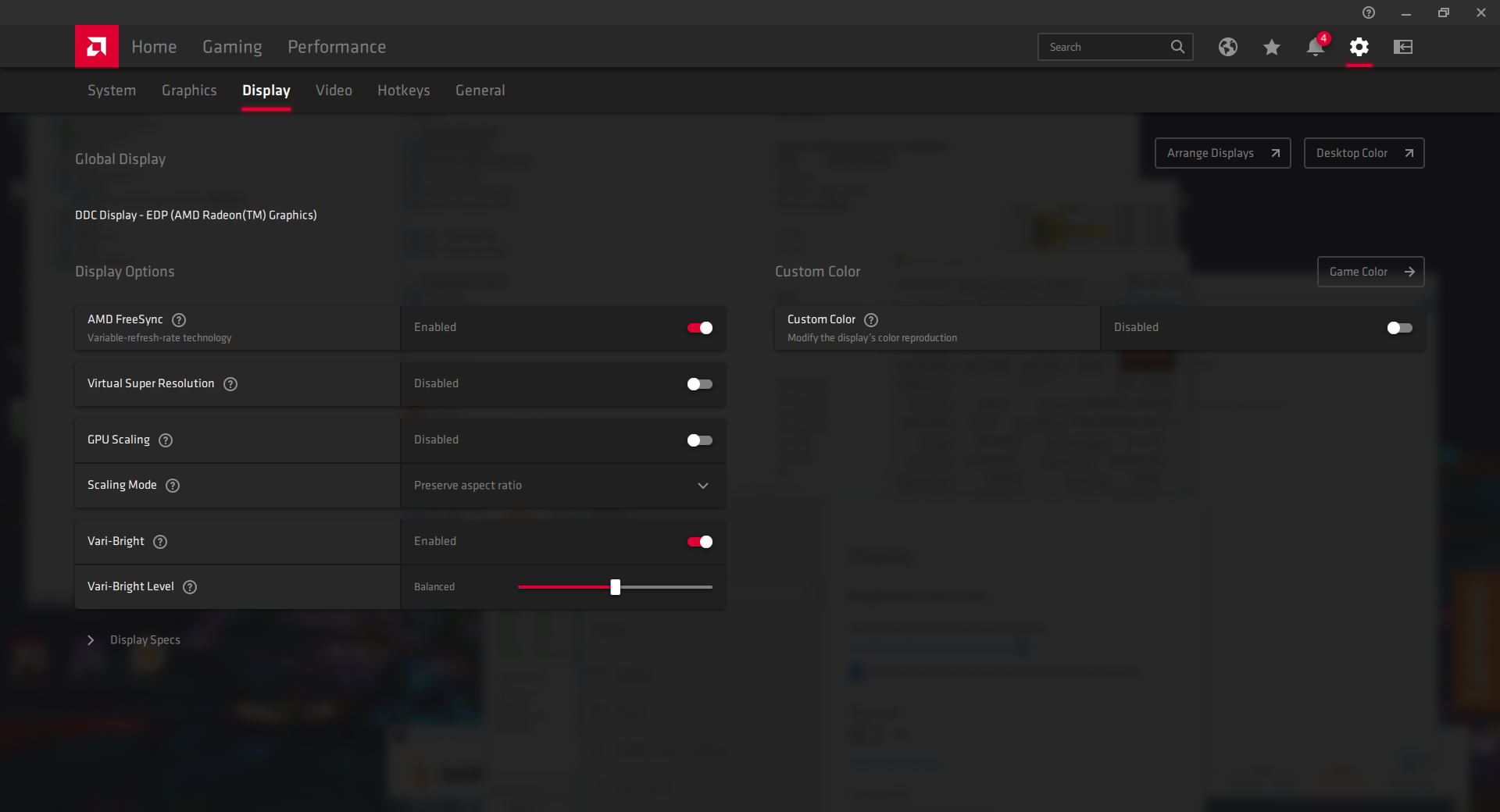Show GPU Scaling help icon

tap(166, 440)
